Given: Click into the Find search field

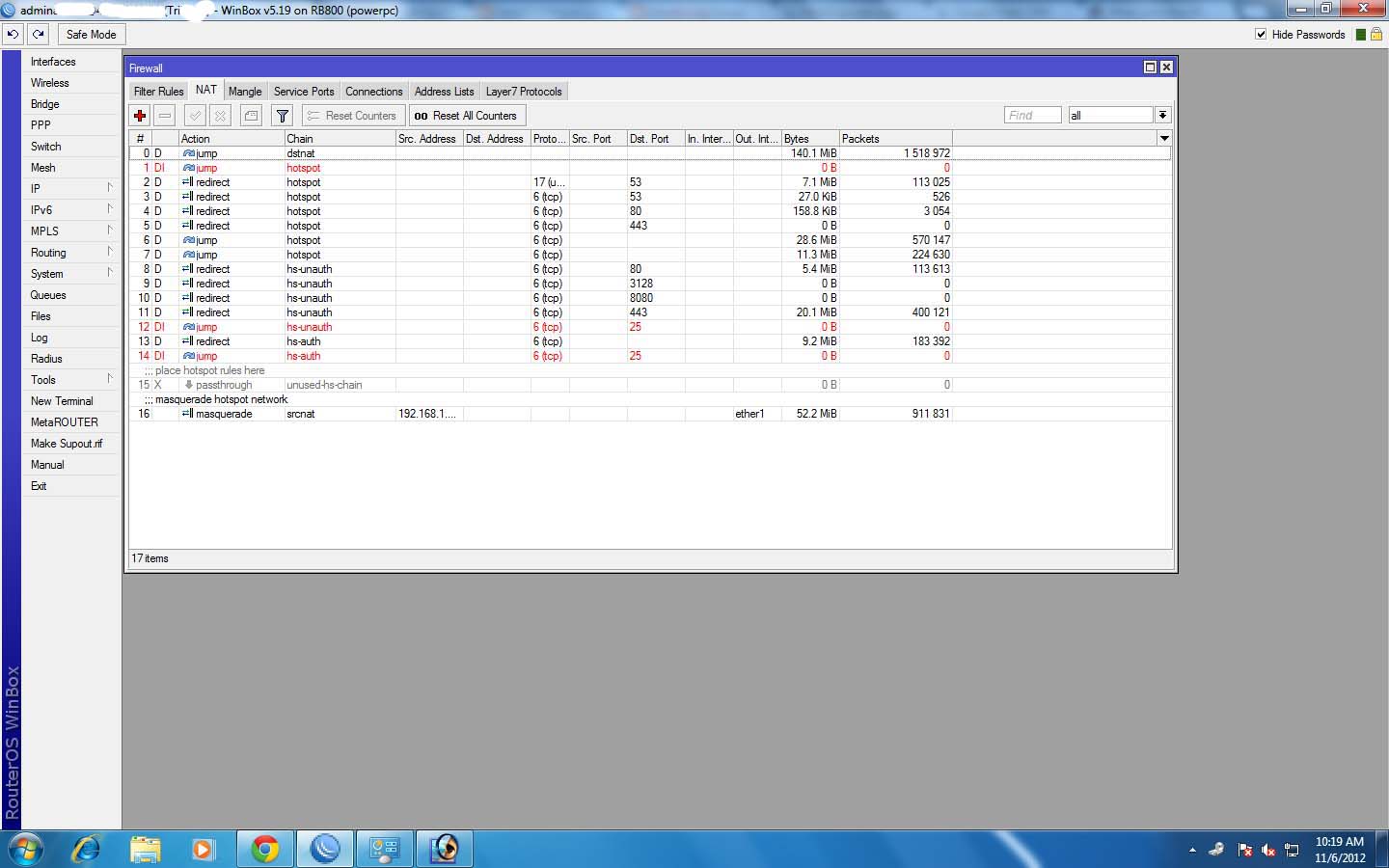Looking at the screenshot, I should [1032, 116].
